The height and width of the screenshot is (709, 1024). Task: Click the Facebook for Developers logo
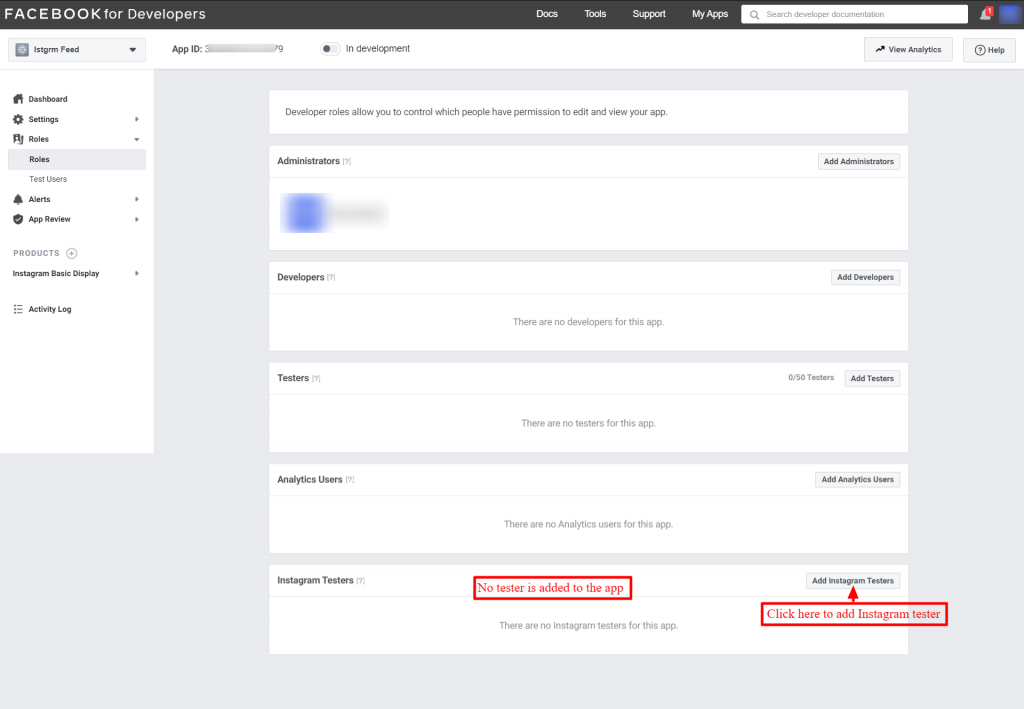(x=105, y=14)
